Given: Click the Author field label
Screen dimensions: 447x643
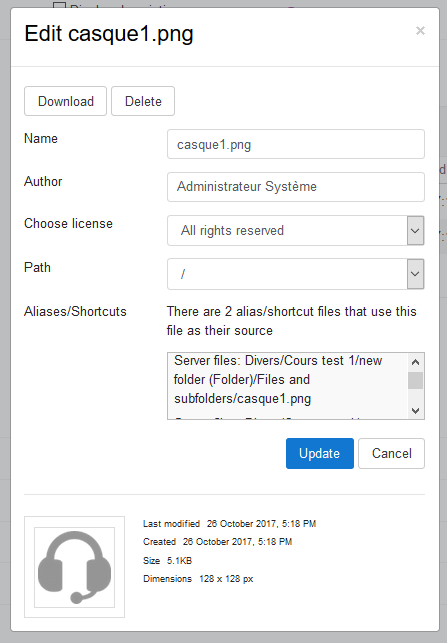Looking at the screenshot, I should 43,181.
